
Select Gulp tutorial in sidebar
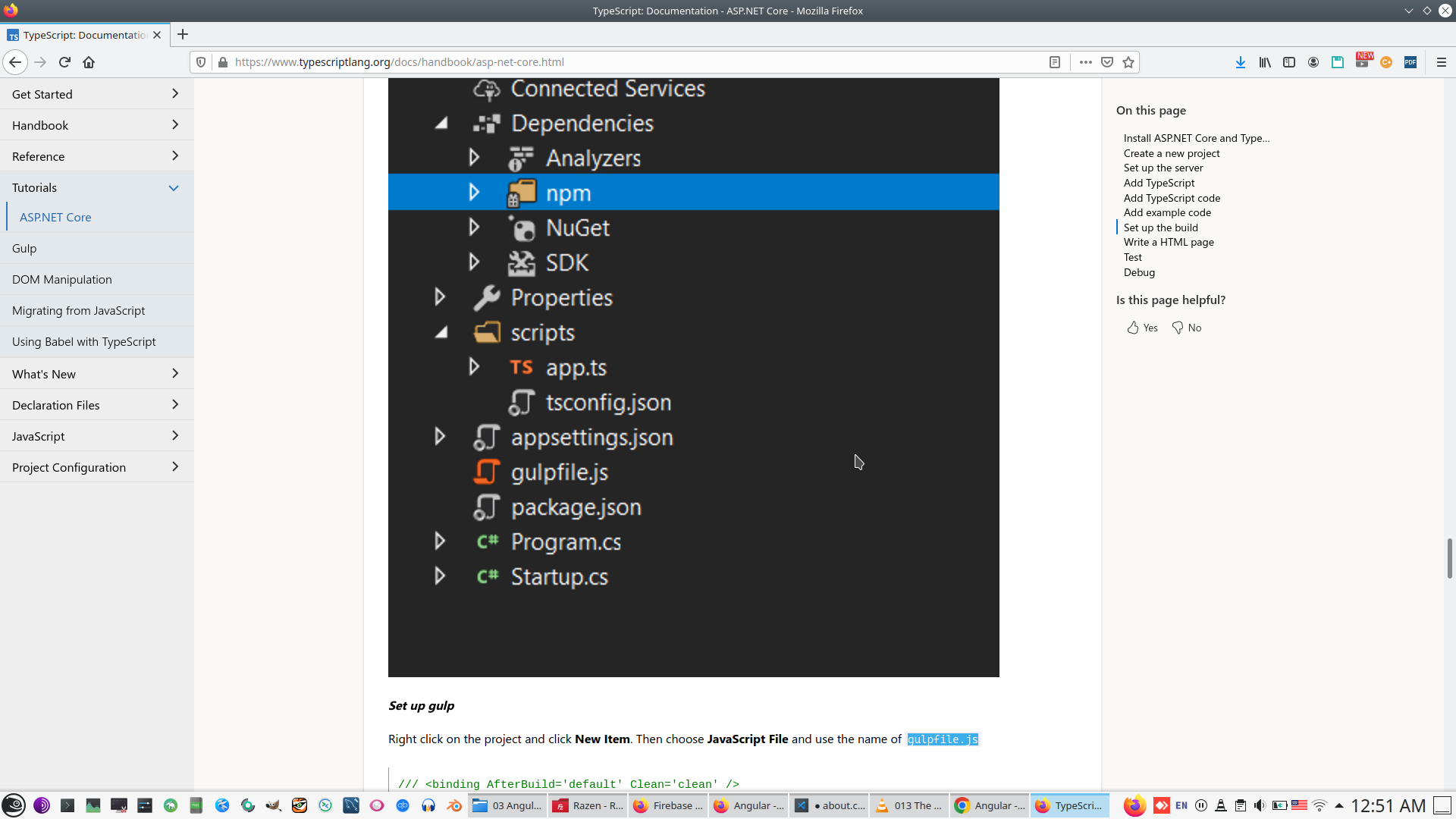point(24,248)
